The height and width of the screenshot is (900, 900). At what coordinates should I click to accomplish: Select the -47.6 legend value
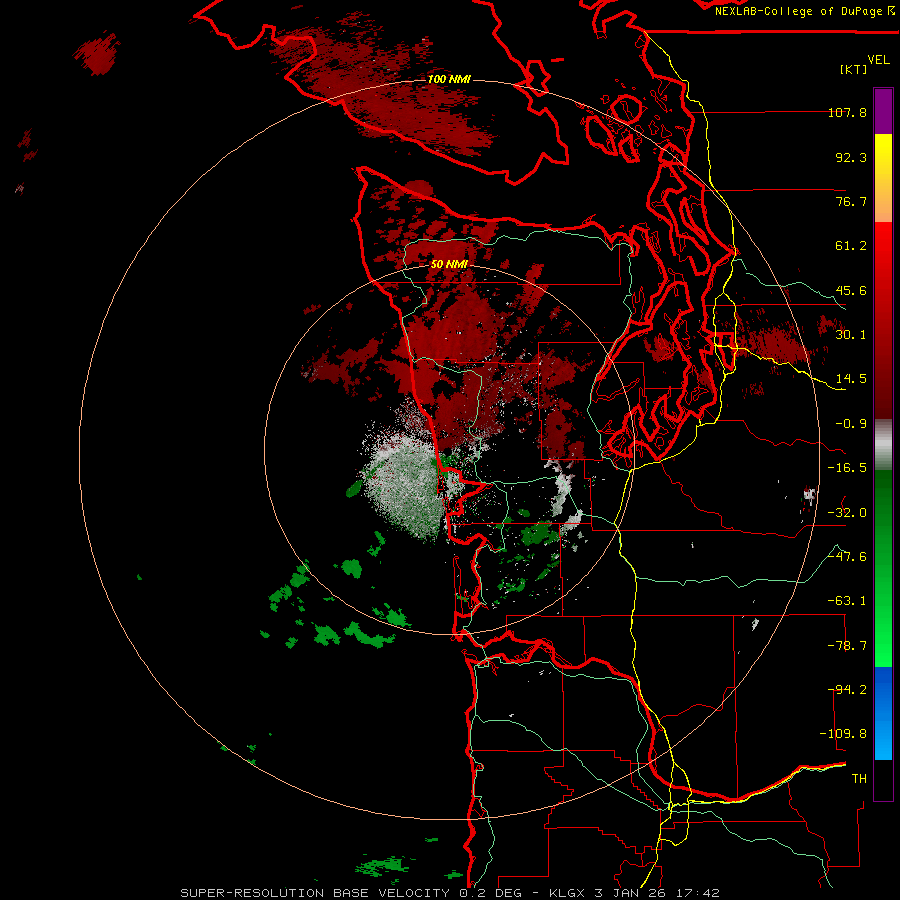pyautogui.click(x=847, y=557)
